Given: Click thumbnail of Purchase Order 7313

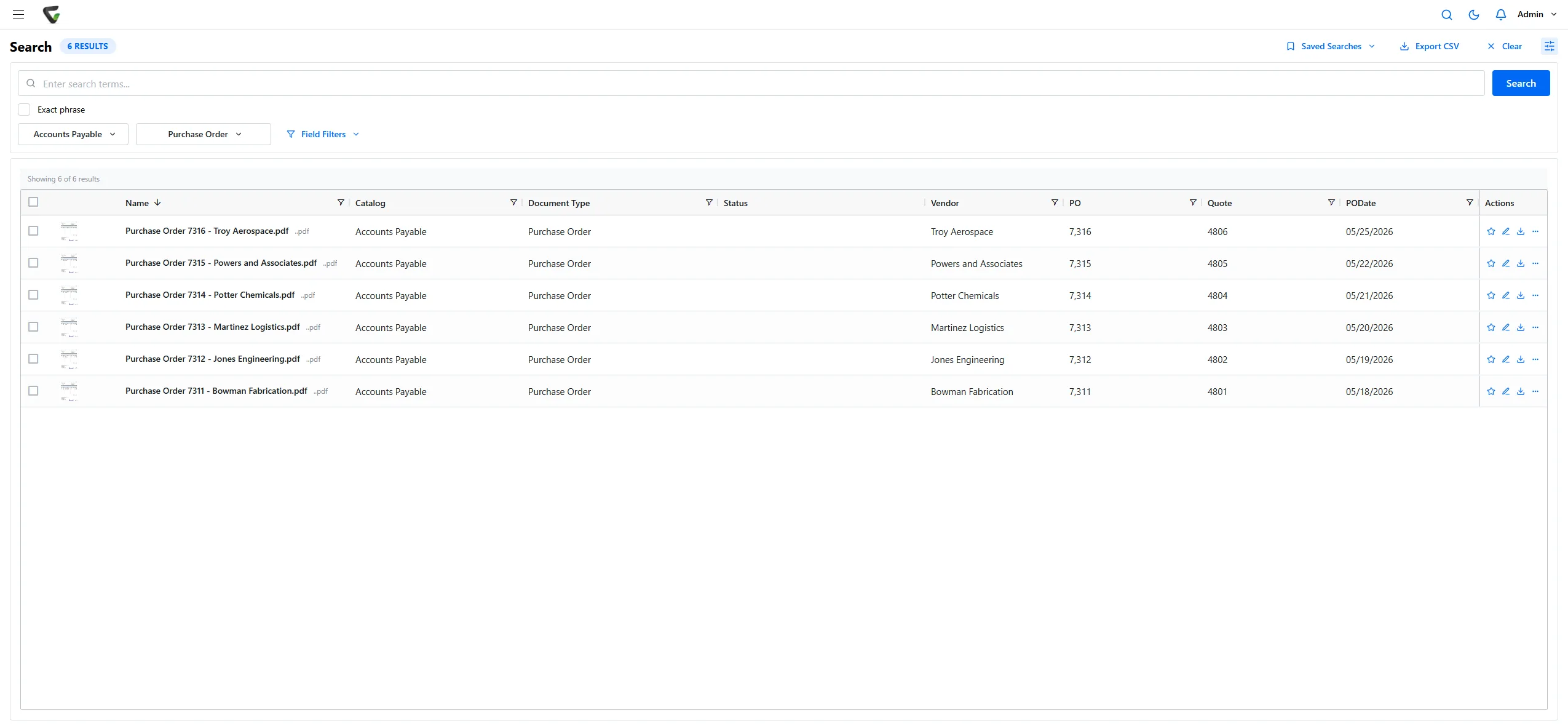Looking at the screenshot, I should 69,327.
